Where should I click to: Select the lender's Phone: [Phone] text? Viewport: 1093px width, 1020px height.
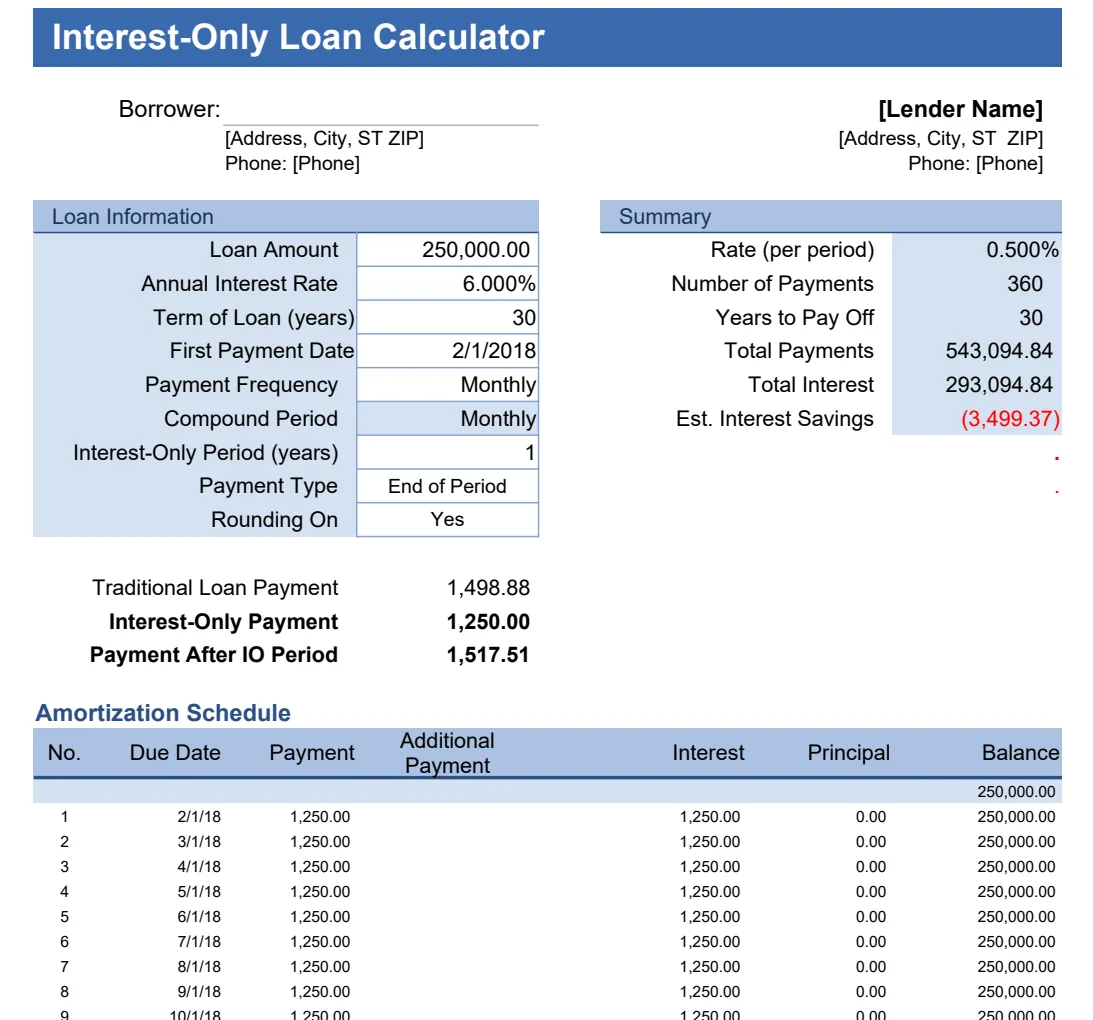[x=975, y=163]
